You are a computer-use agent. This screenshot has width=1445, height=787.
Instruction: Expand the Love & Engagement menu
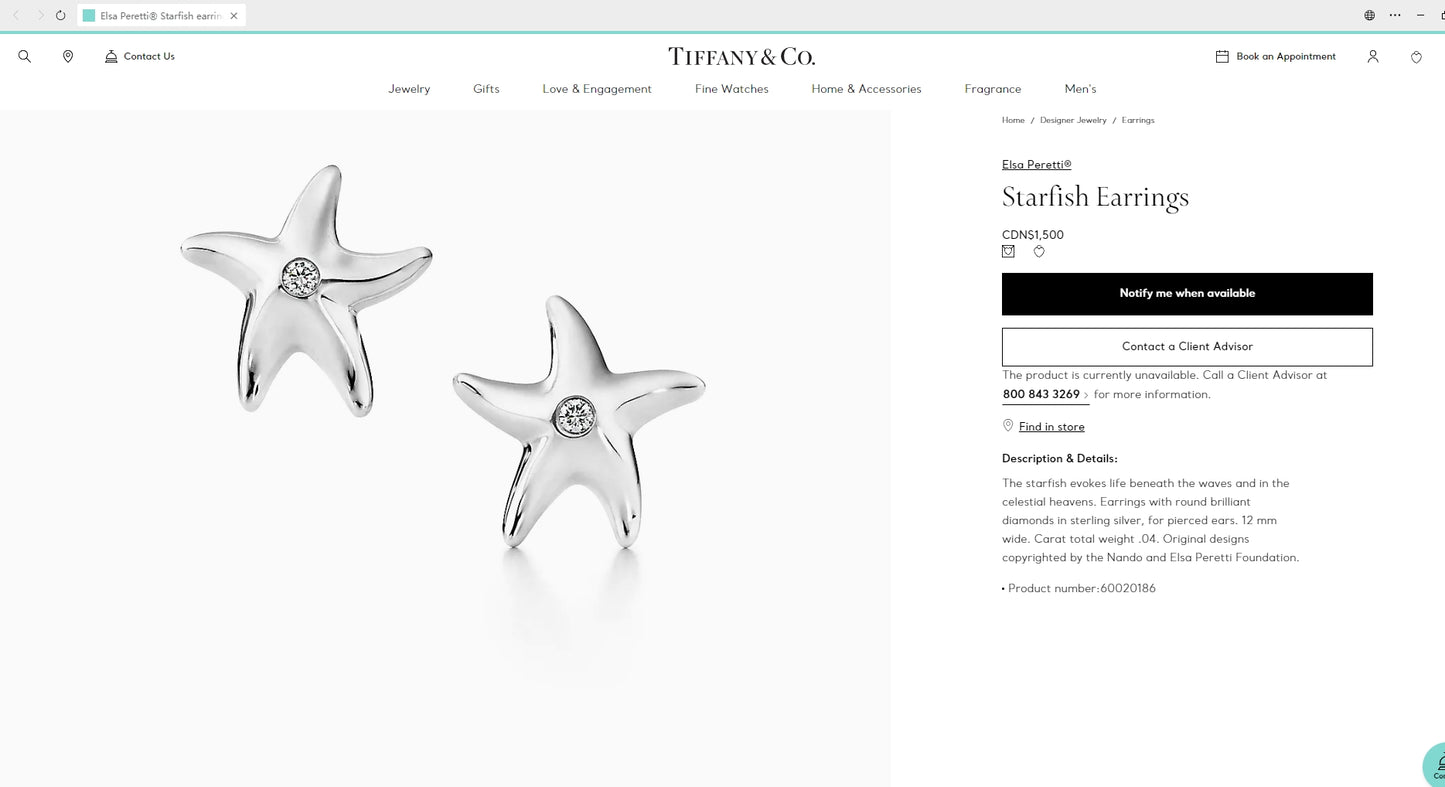click(597, 89)
